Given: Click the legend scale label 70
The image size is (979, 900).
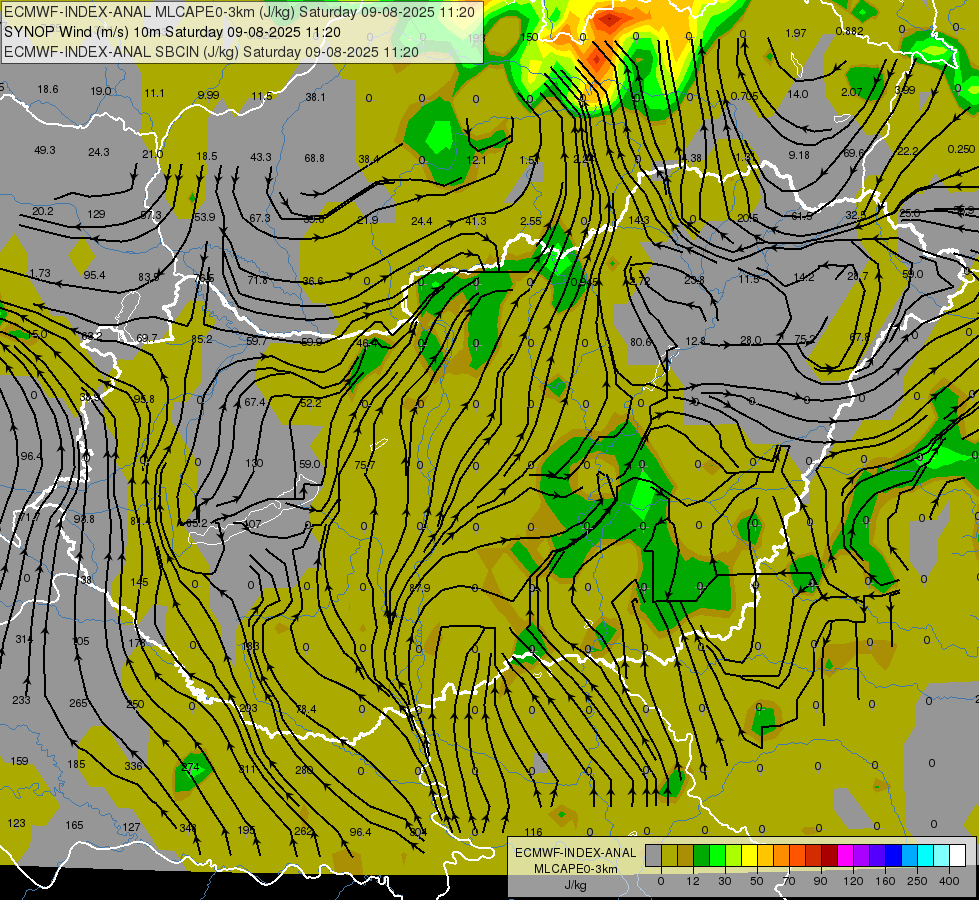Looking at the screenshot, I should point(789,881).
